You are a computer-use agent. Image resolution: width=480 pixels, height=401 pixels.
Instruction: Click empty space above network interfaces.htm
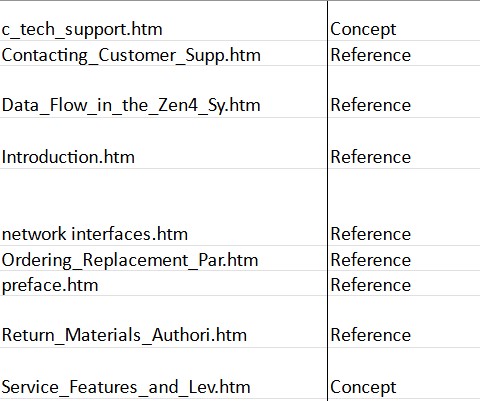click(163, 195)
